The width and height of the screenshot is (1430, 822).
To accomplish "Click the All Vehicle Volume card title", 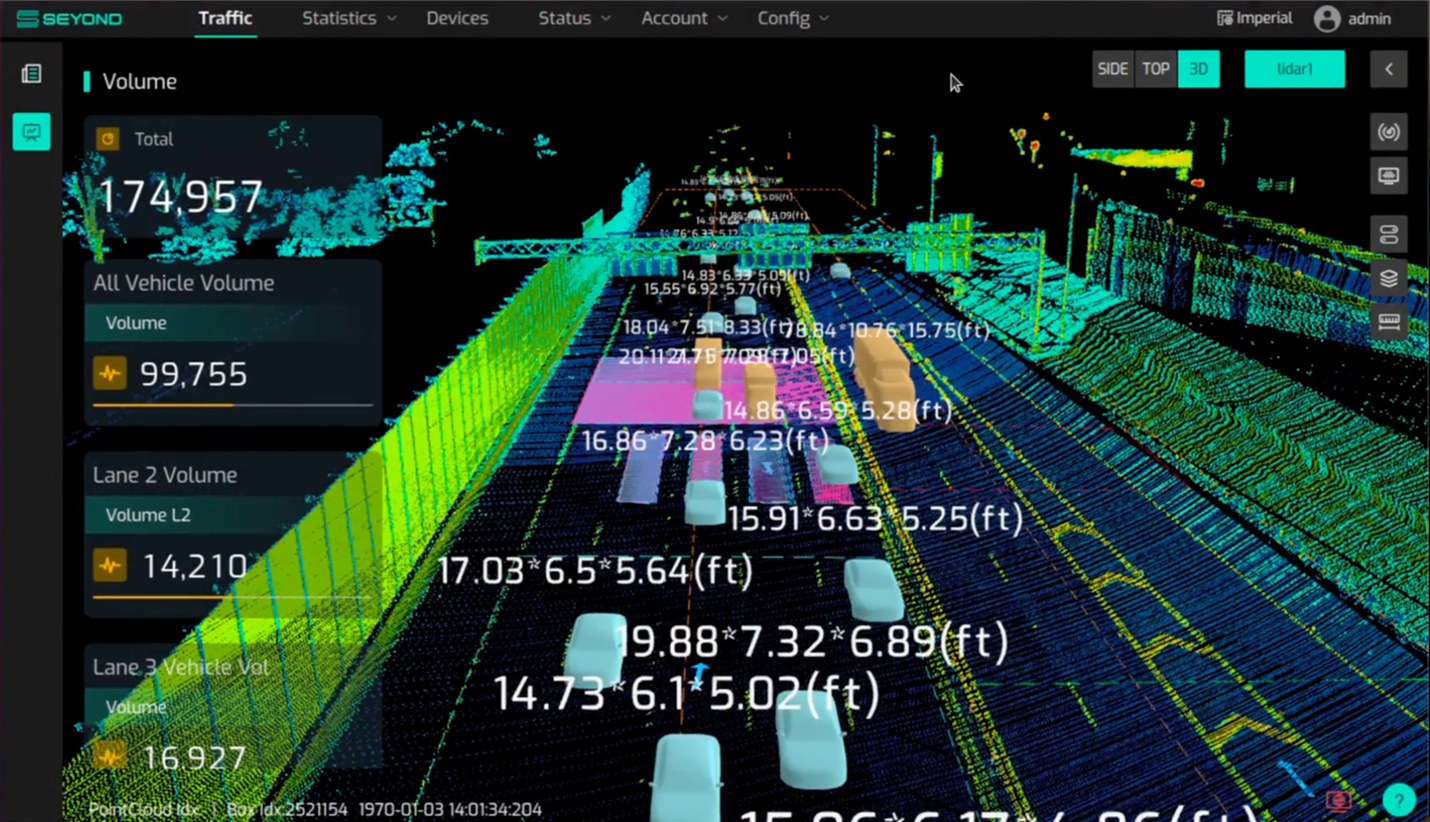I will 184,283.
